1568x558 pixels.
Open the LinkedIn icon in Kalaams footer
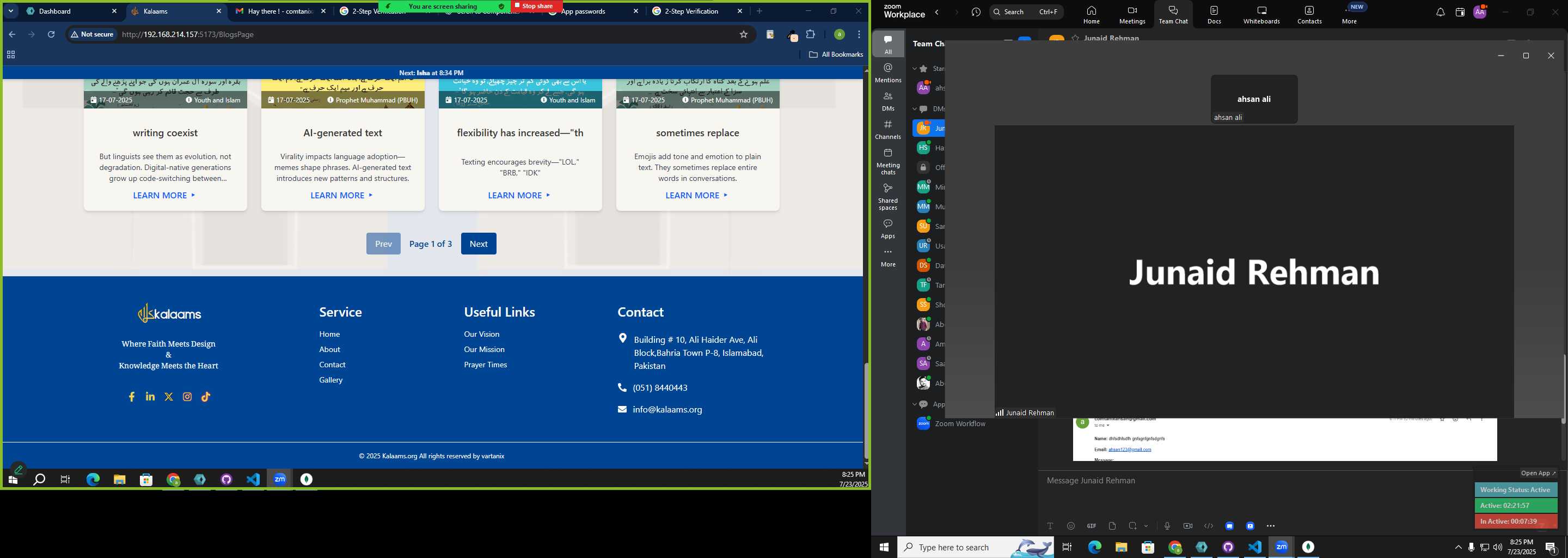[x=150, y=397]
